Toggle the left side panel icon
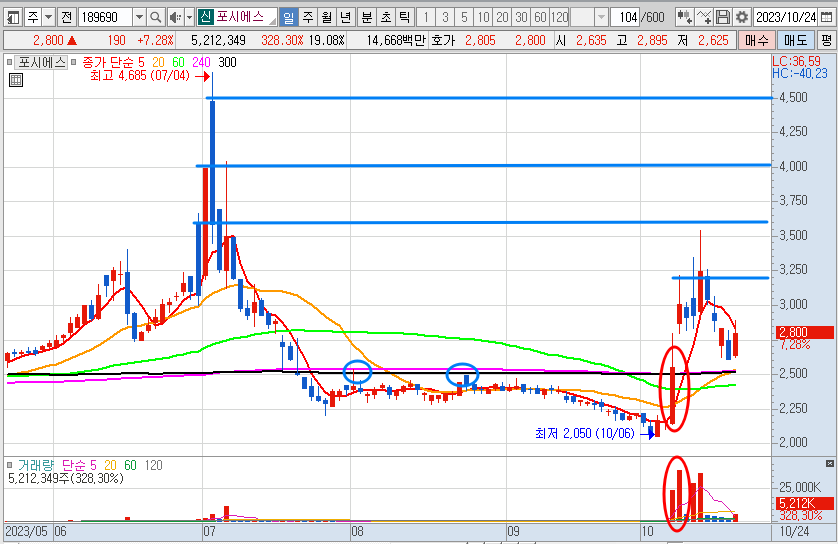 (13, 17)
